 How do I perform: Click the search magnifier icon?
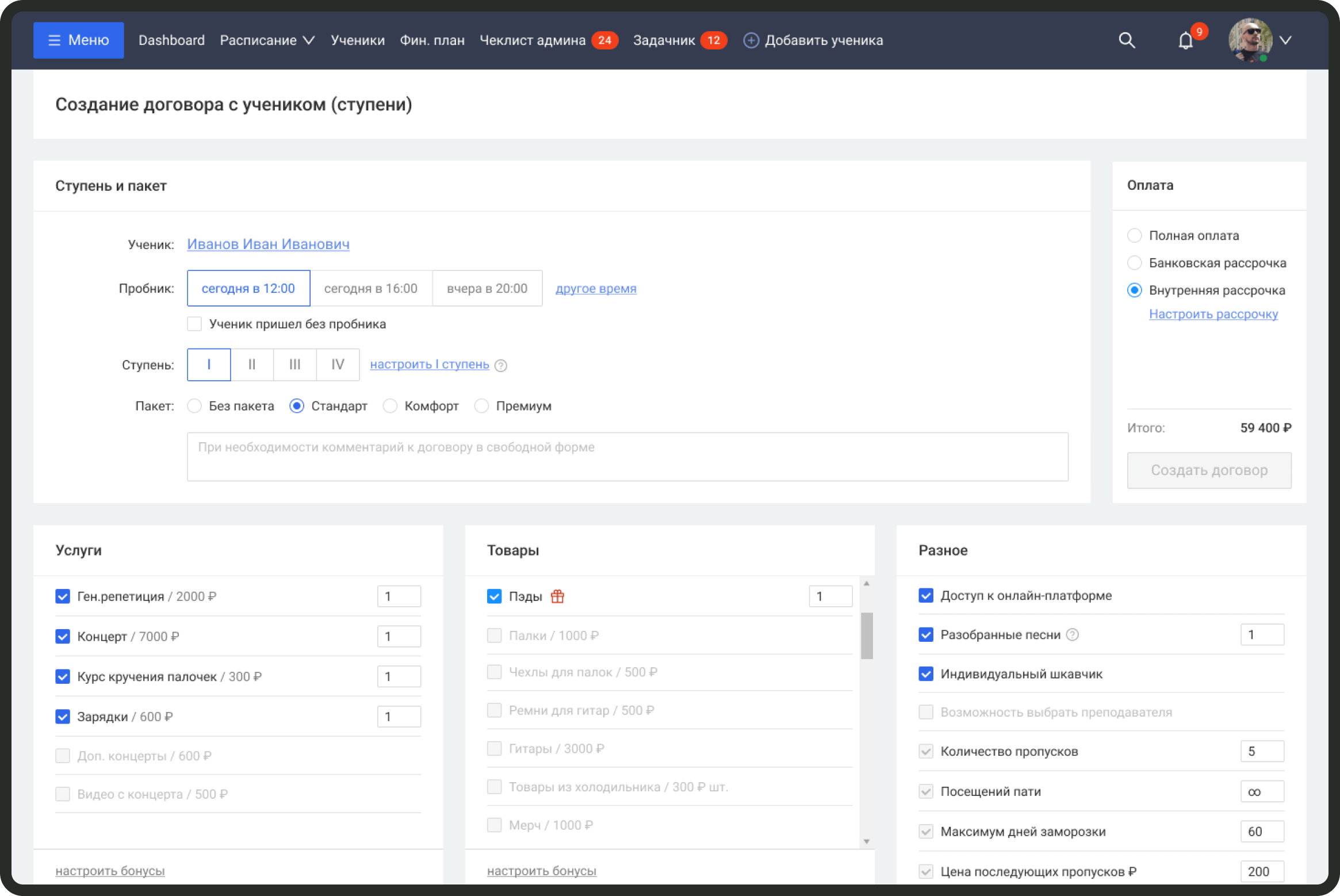[1126, 40]
